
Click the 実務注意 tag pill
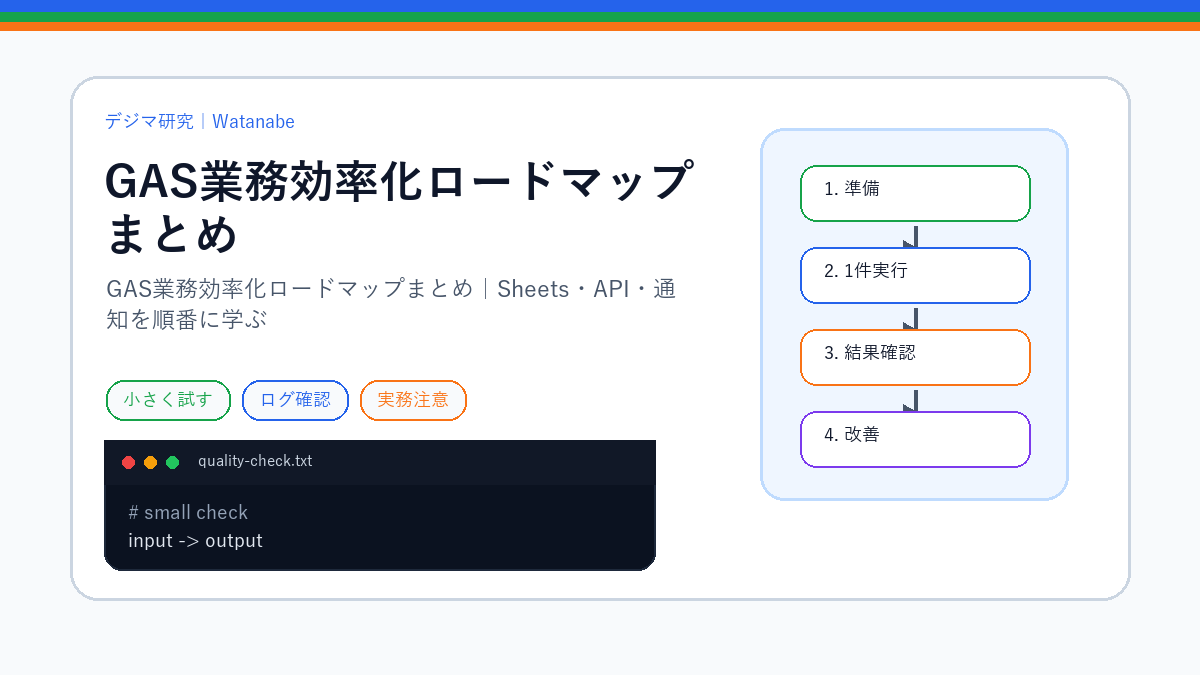pos(413,400)
